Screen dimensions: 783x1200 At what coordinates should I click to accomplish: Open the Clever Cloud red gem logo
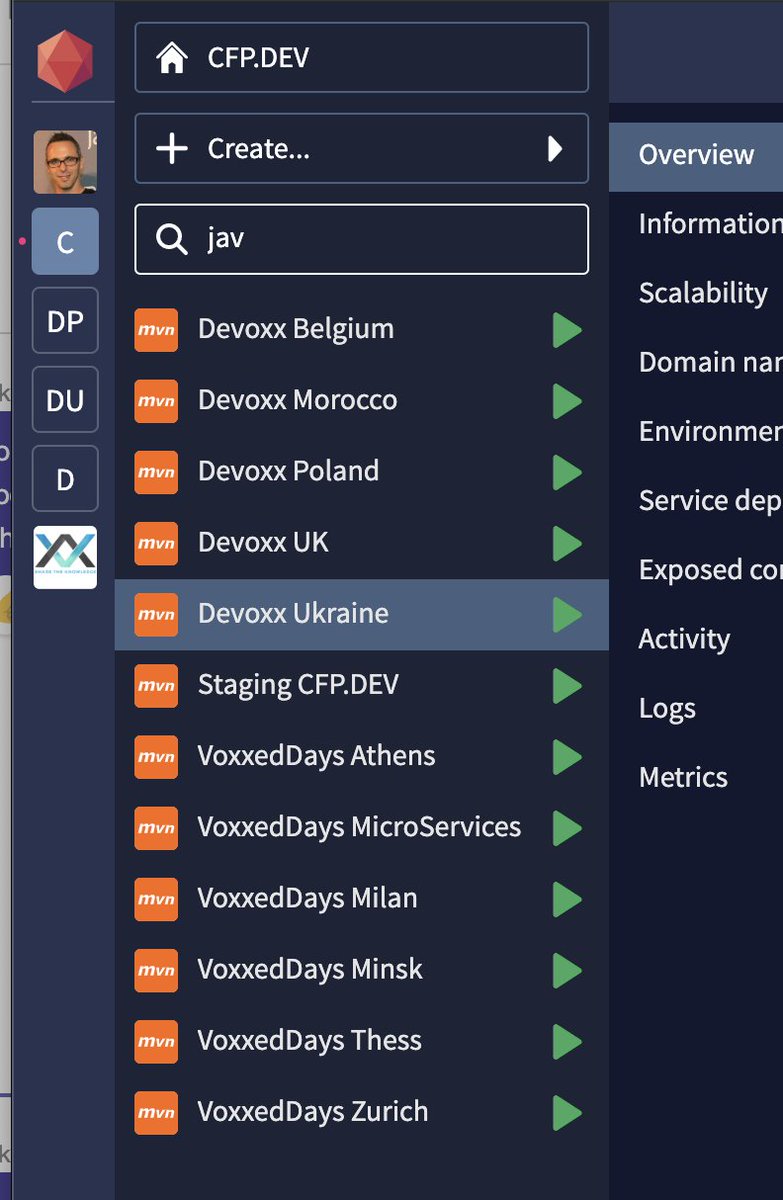pyautogui.click(x=65, y=61)
